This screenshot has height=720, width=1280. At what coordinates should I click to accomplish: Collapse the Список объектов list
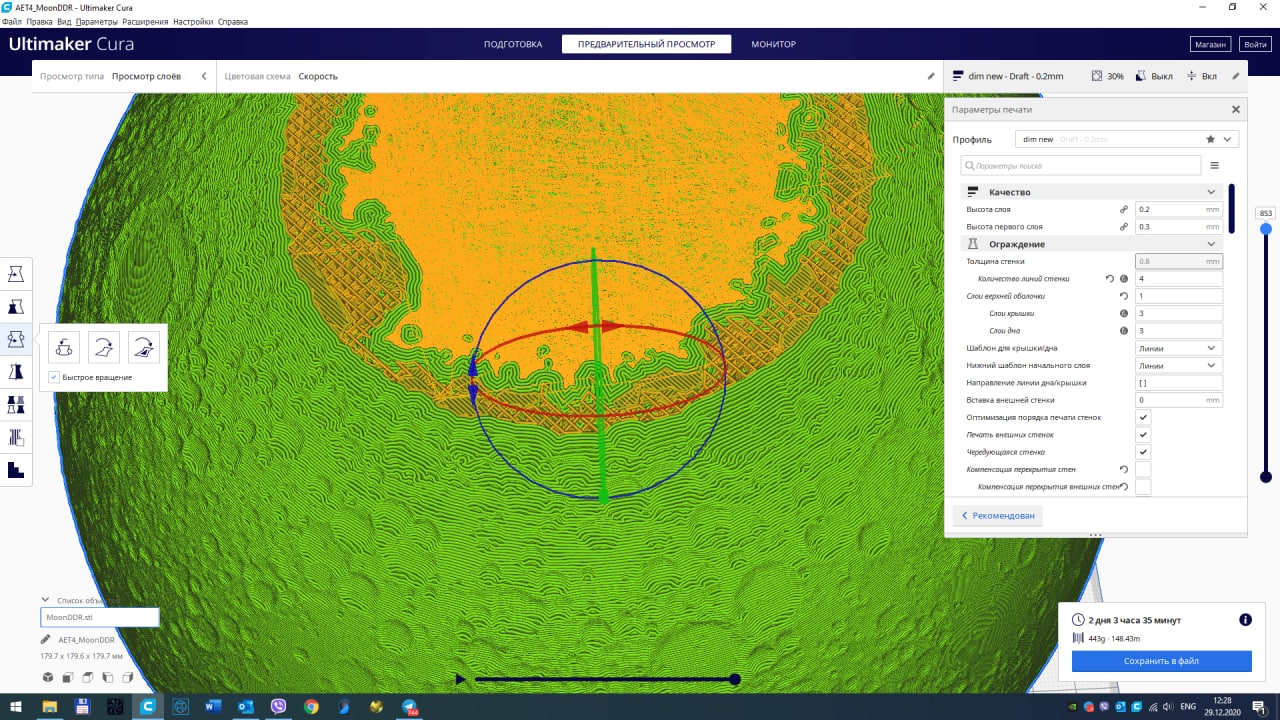point(46,600)
